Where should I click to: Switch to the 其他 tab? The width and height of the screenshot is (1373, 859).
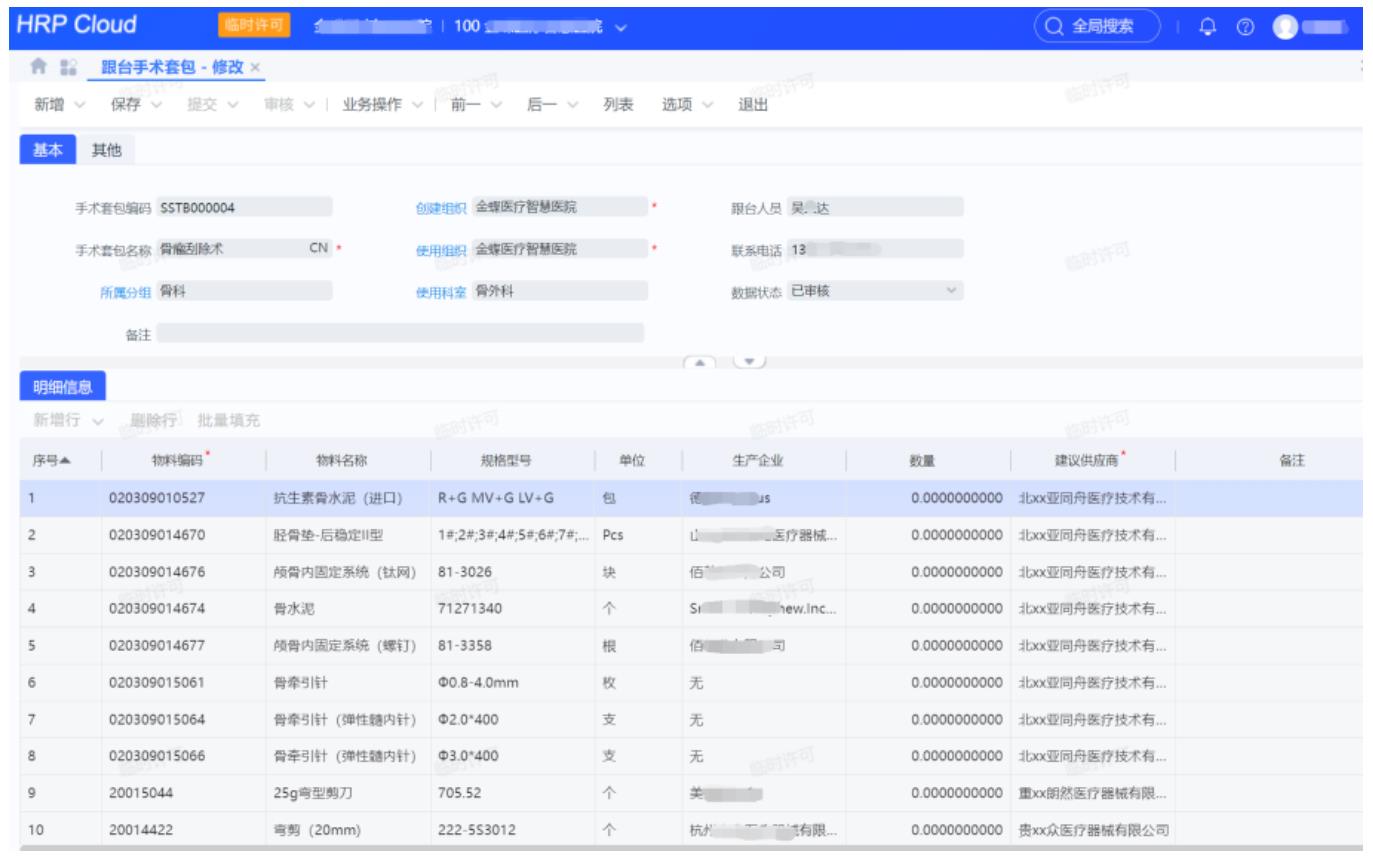point(107,149)
